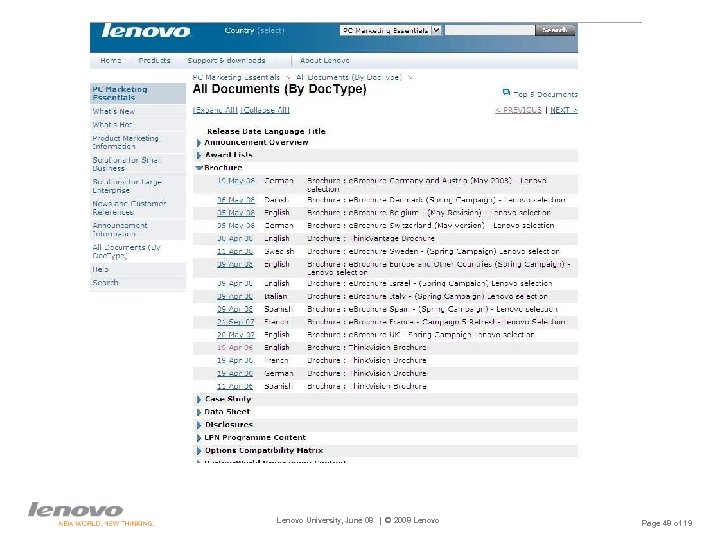The image size is (720, 540).
Task: Expand the Case Study category arrow
Action: (x=199, y=399)
